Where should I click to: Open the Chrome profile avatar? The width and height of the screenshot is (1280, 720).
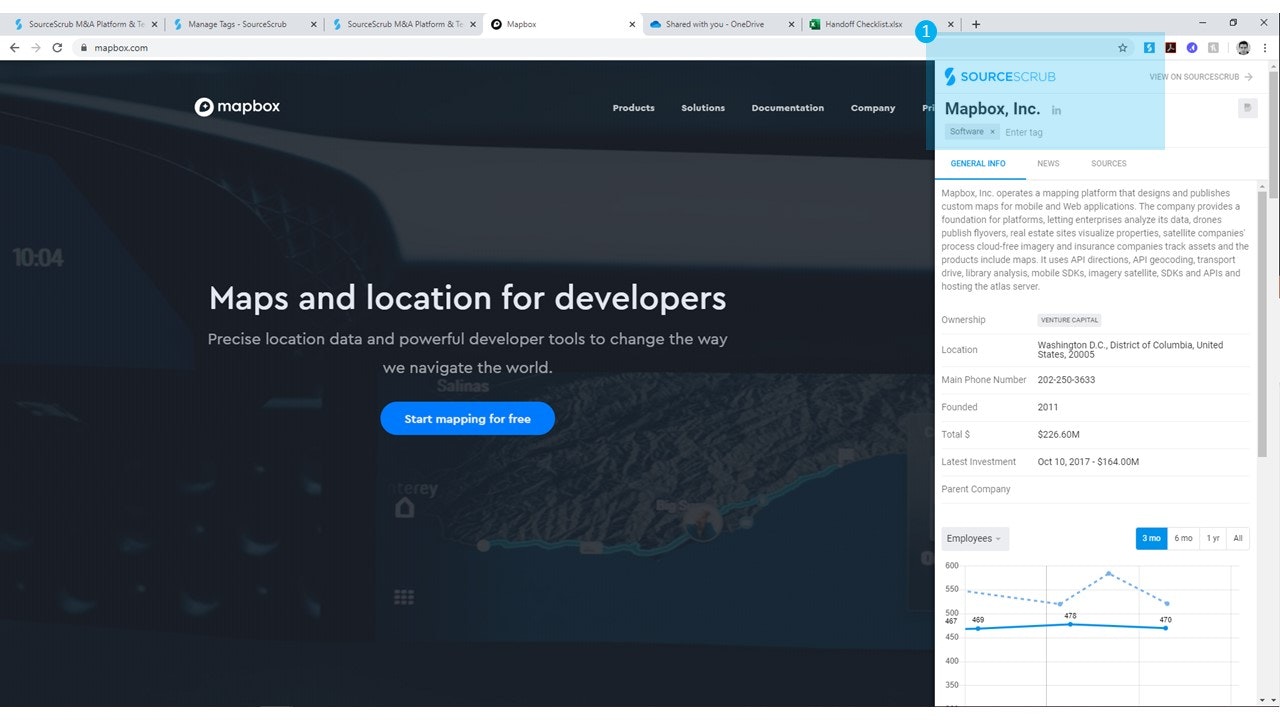click(1243, 47)
